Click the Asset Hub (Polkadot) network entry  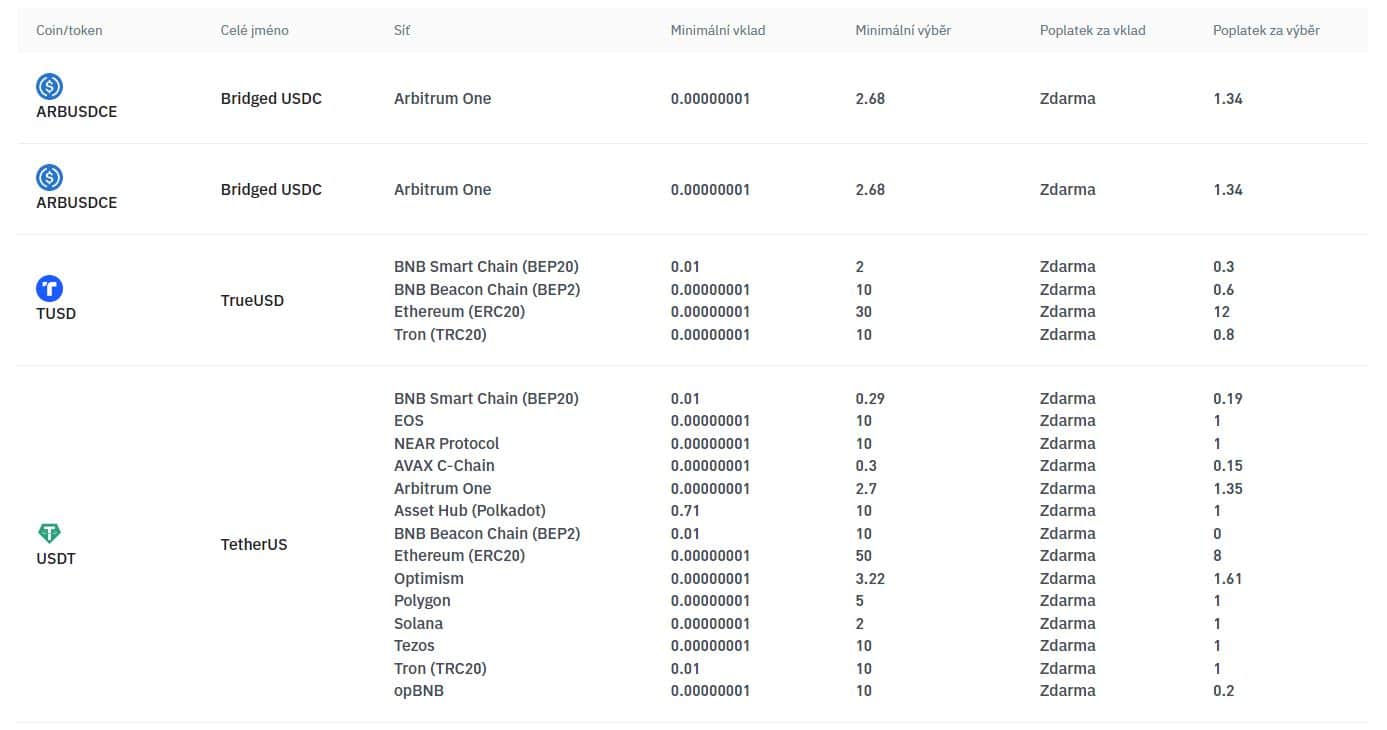[x=470, y=511]
